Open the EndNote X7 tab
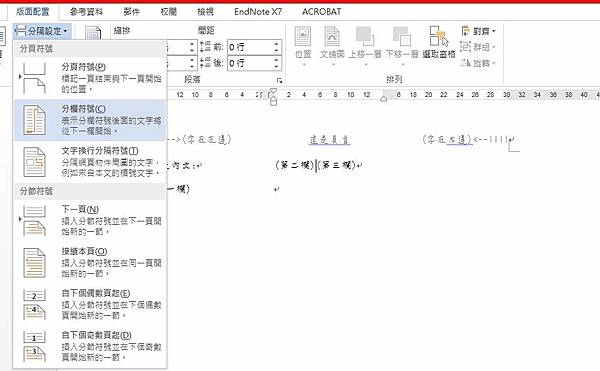600x371 pixels. (x=258, y=12)
